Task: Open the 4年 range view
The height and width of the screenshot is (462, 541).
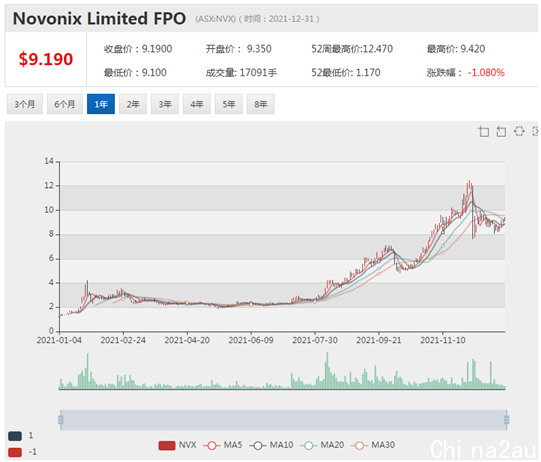Action: 197,104
